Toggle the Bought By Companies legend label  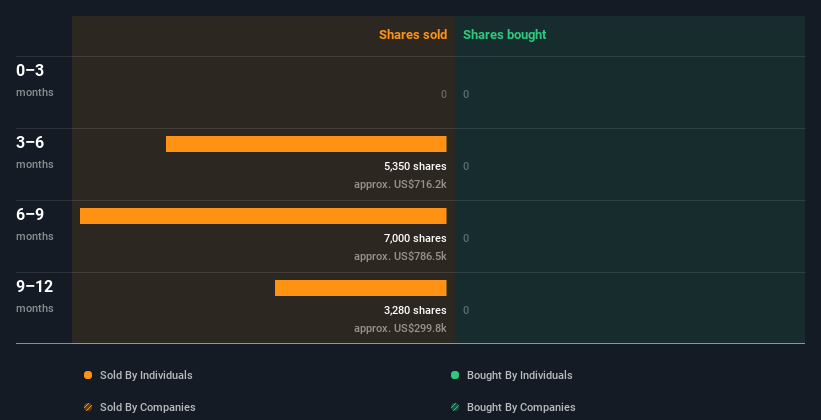tap(521, 407)
